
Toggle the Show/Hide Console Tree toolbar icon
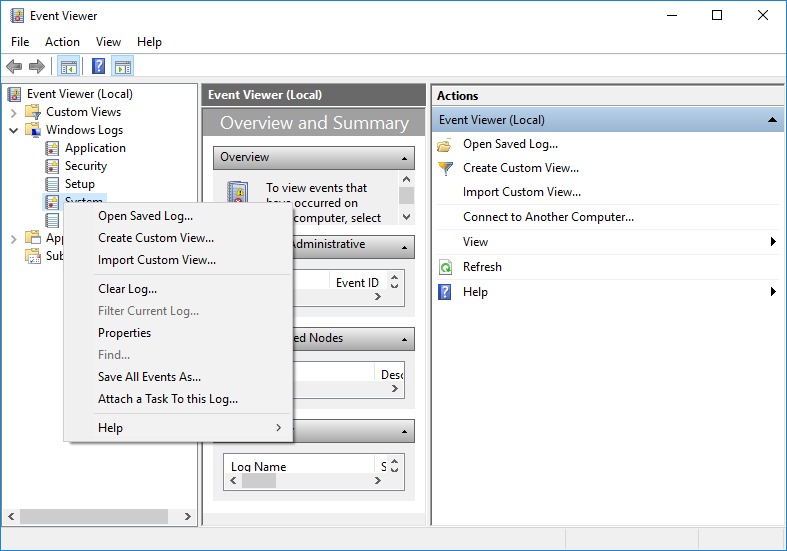(69, 67)
